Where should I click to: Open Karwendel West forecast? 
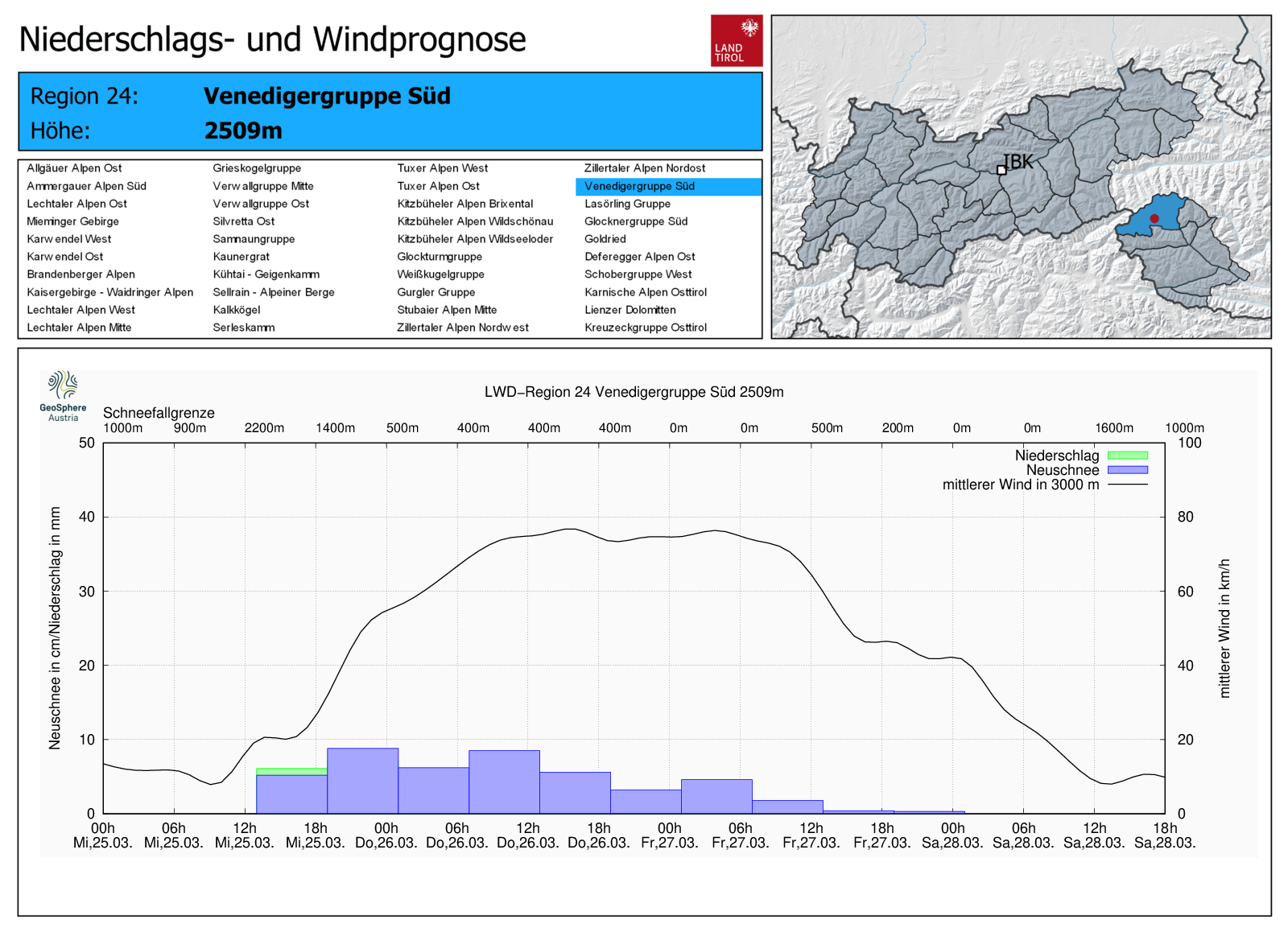click(x=68, y=239)
